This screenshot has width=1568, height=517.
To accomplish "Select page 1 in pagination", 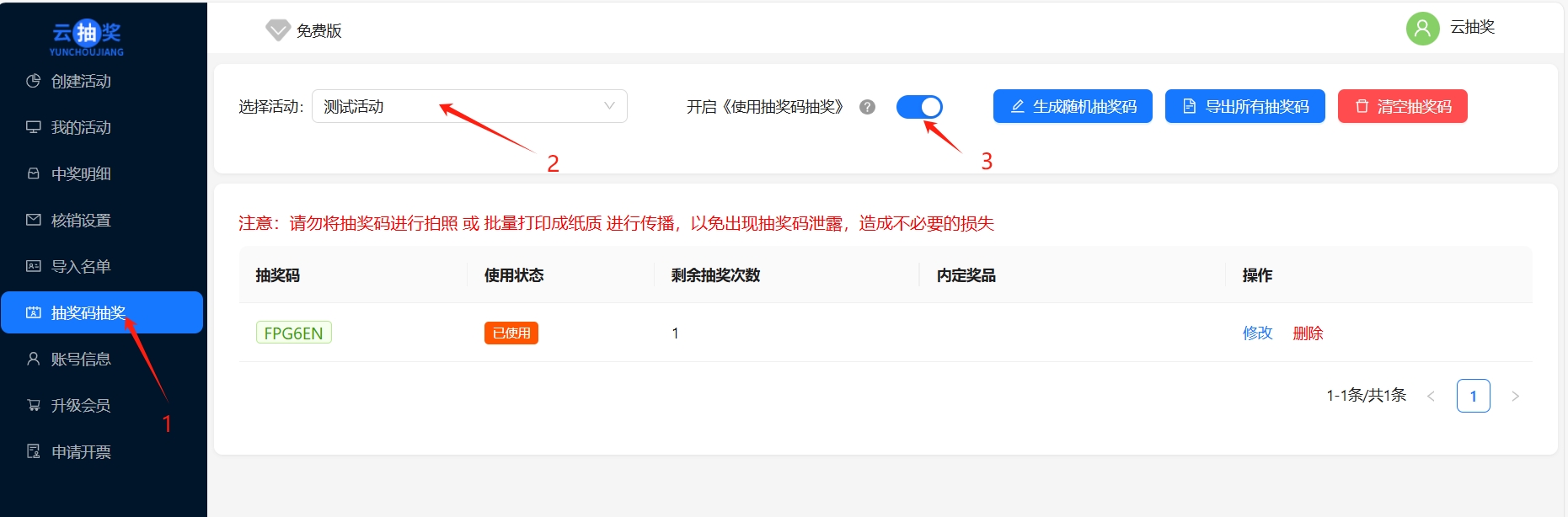I will click(x=1473, y=396).
